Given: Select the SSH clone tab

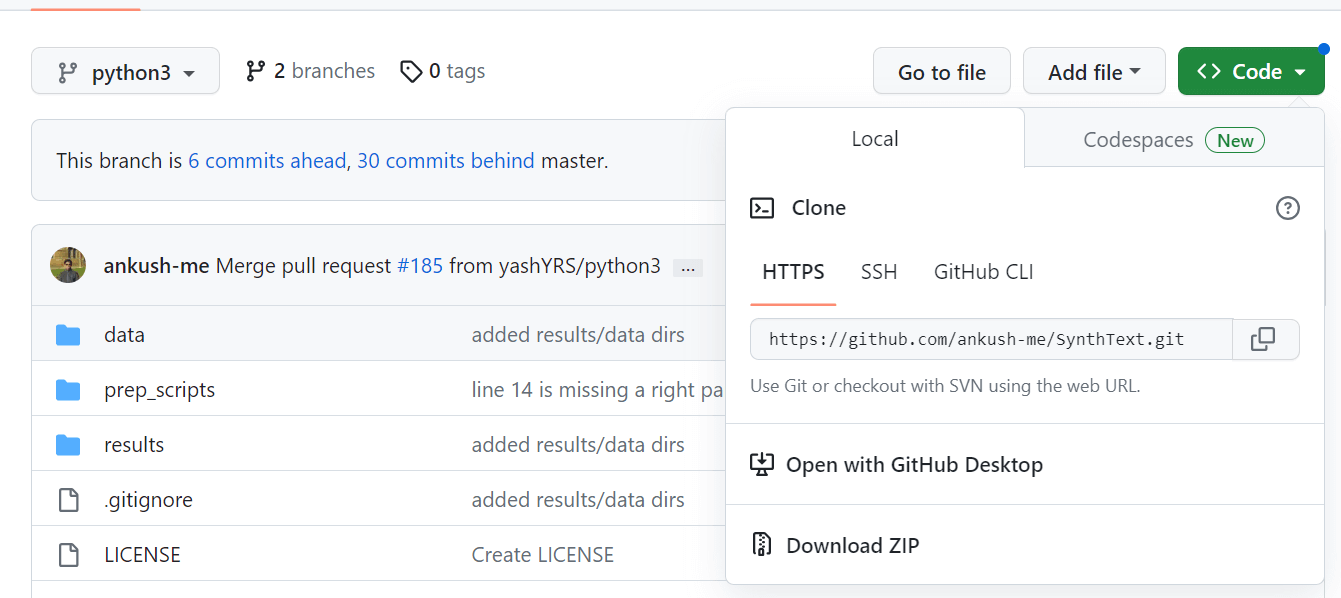Looking at the screenshot, I should [x=879, y=272].
